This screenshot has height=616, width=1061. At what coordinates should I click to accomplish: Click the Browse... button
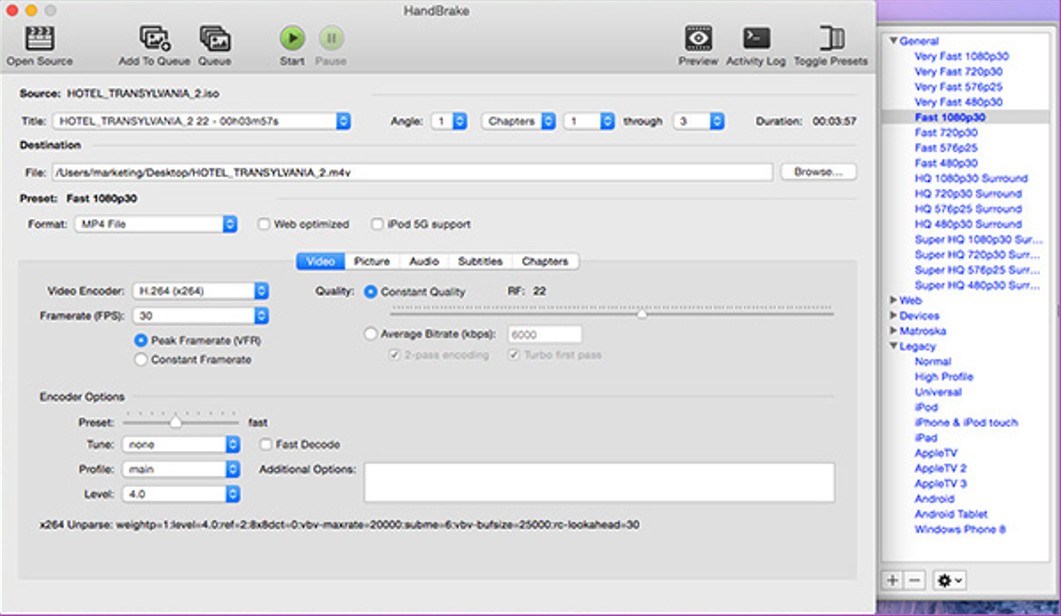click(818, 172)
